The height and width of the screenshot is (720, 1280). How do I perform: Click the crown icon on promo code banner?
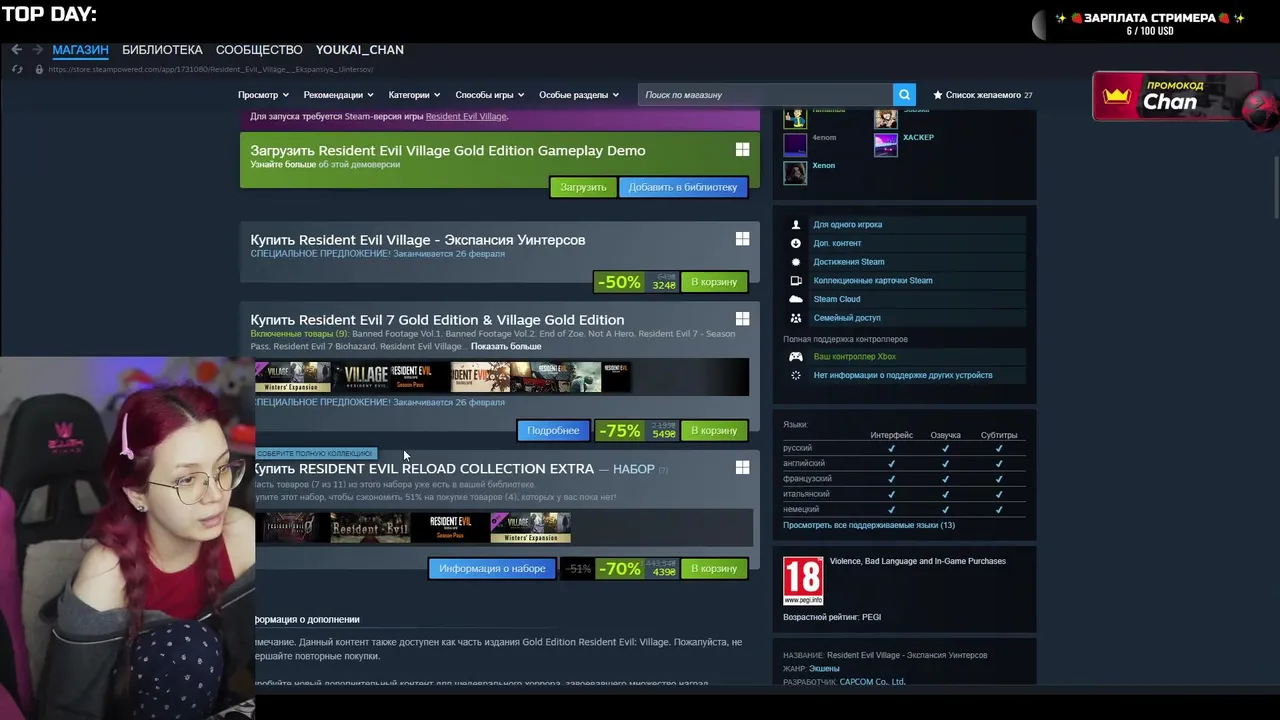[1117, 97]
